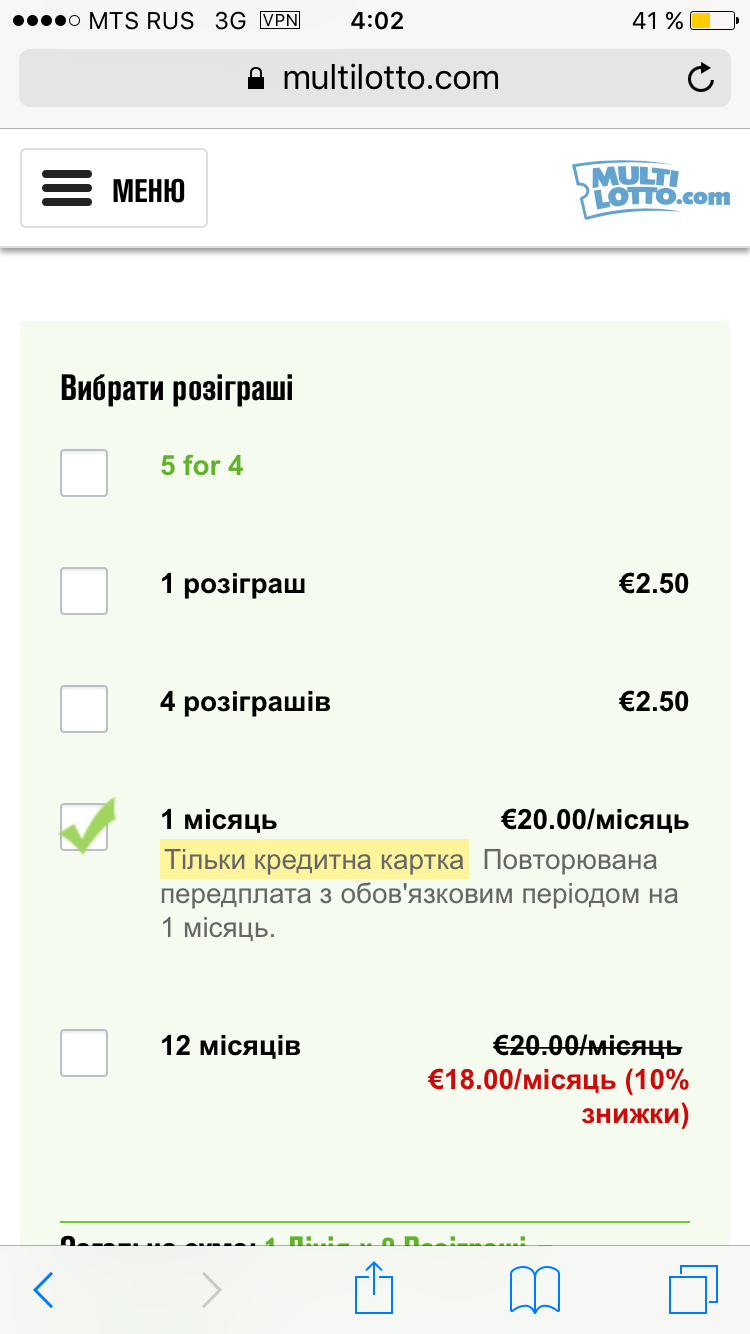Uncheck the 1 місяць subscription

[x=84, y=827]
